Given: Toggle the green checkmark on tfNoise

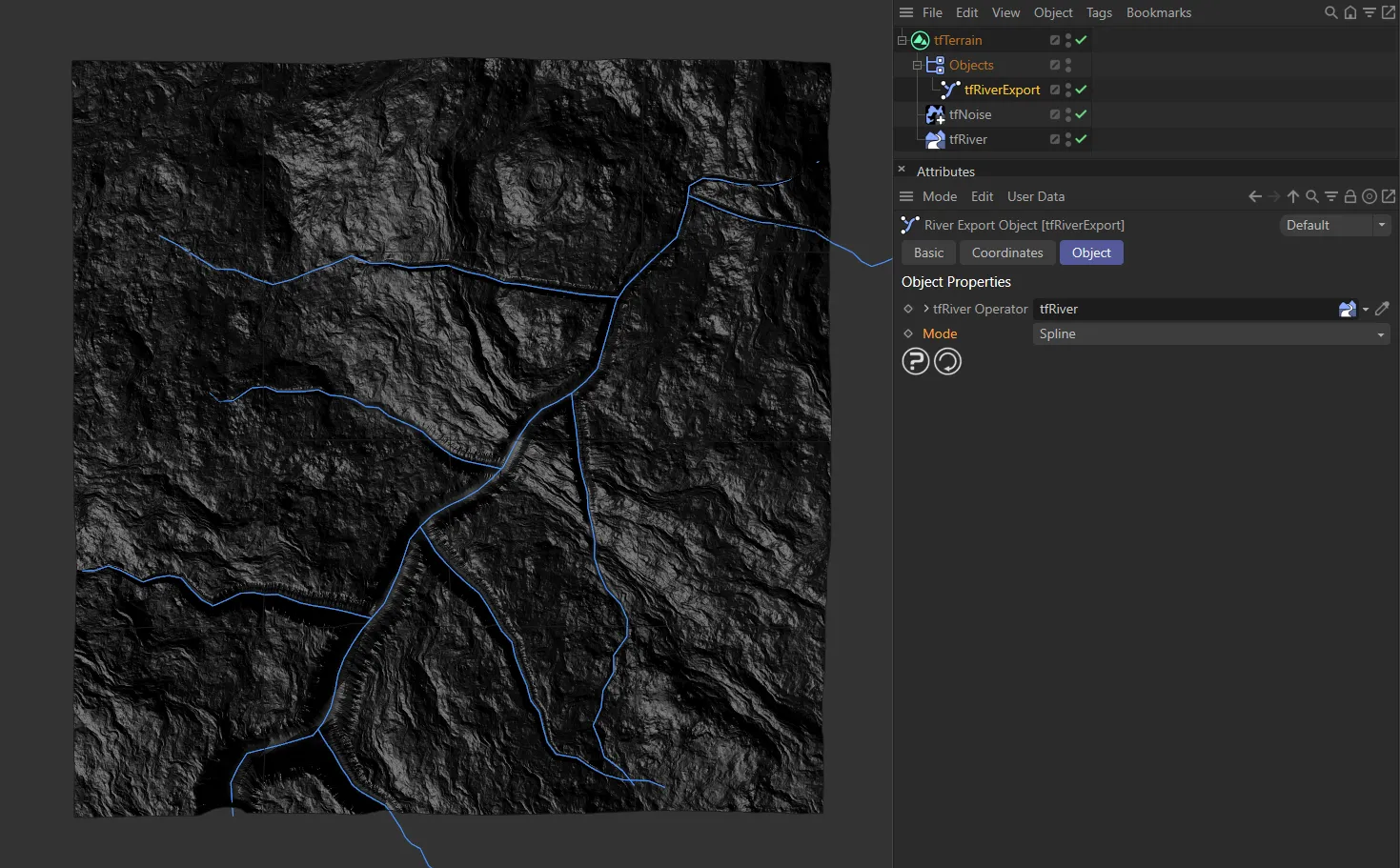Looking at the screenshot, I should (1081, 114).
